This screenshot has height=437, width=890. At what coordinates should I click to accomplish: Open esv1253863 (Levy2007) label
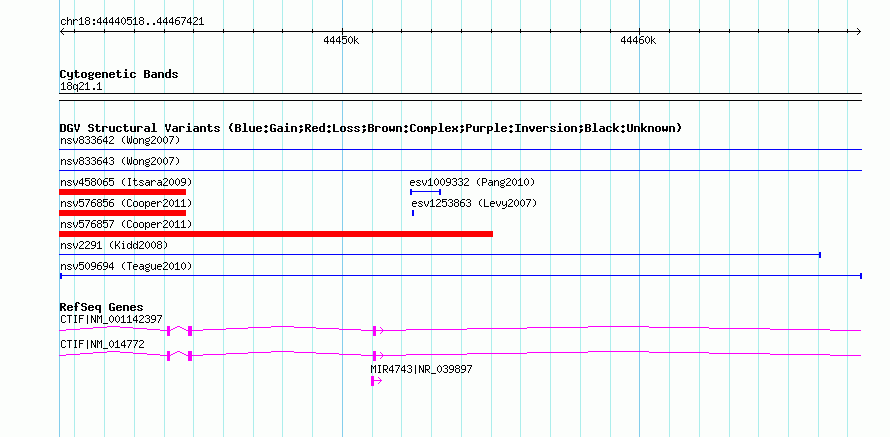(474, 203)
